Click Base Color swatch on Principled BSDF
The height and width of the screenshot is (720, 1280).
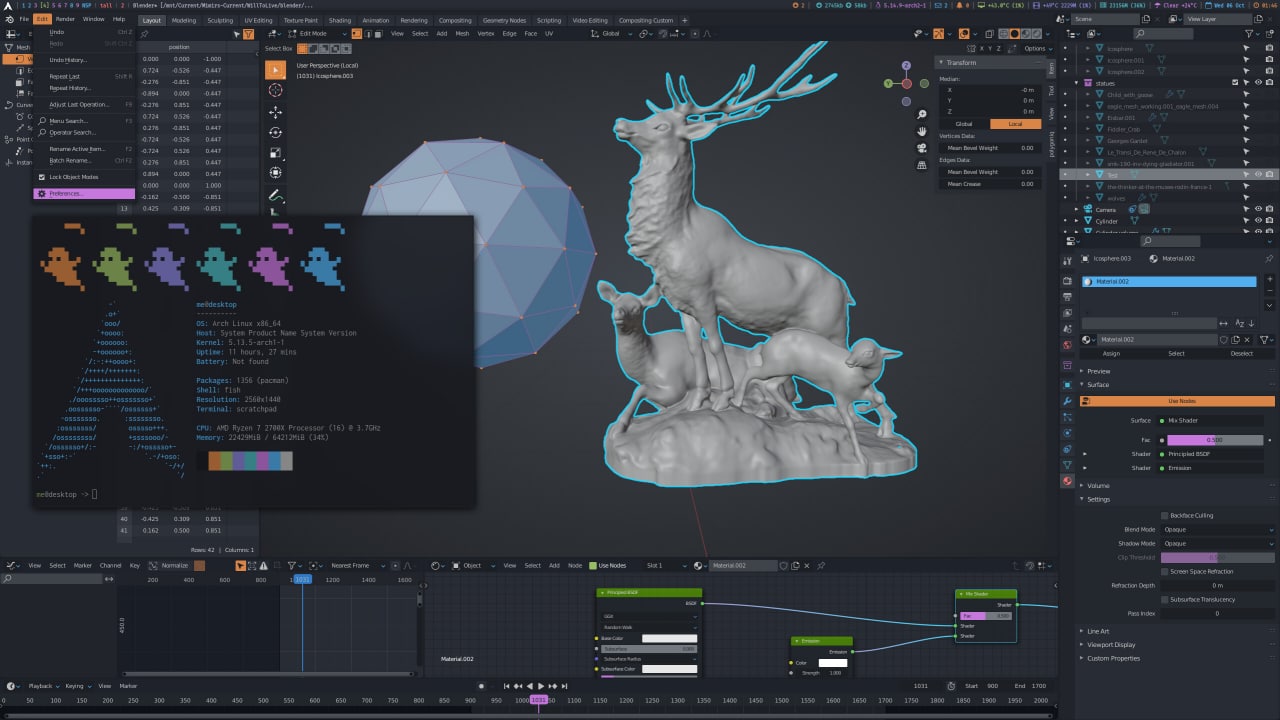tap(669, 638)
